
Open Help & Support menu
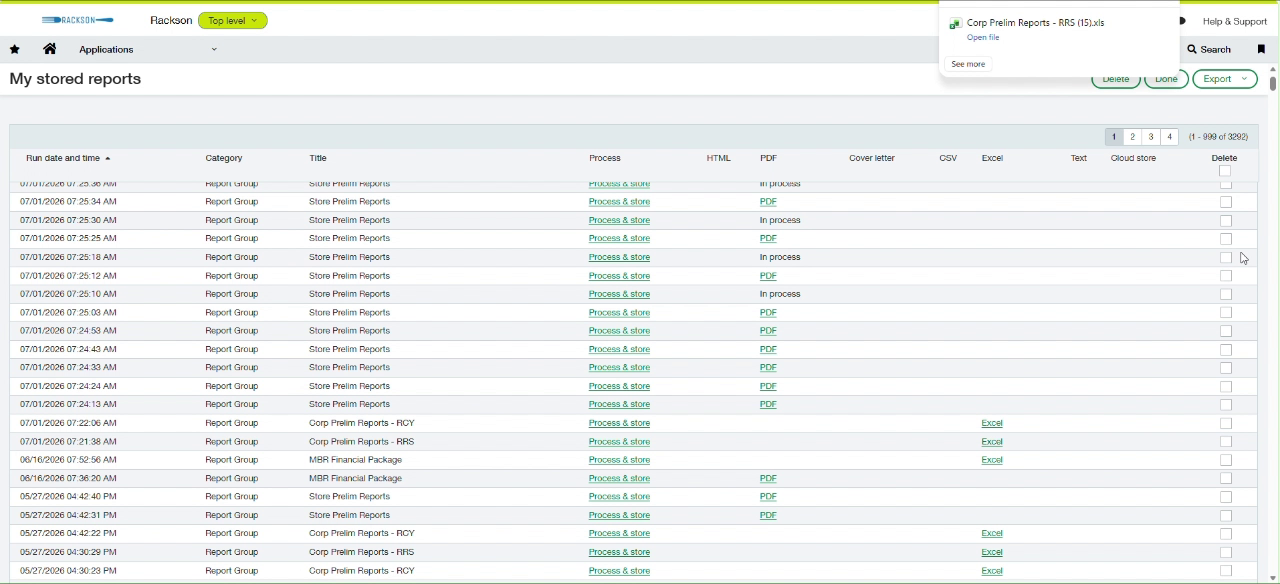(x=1234, y=21)
